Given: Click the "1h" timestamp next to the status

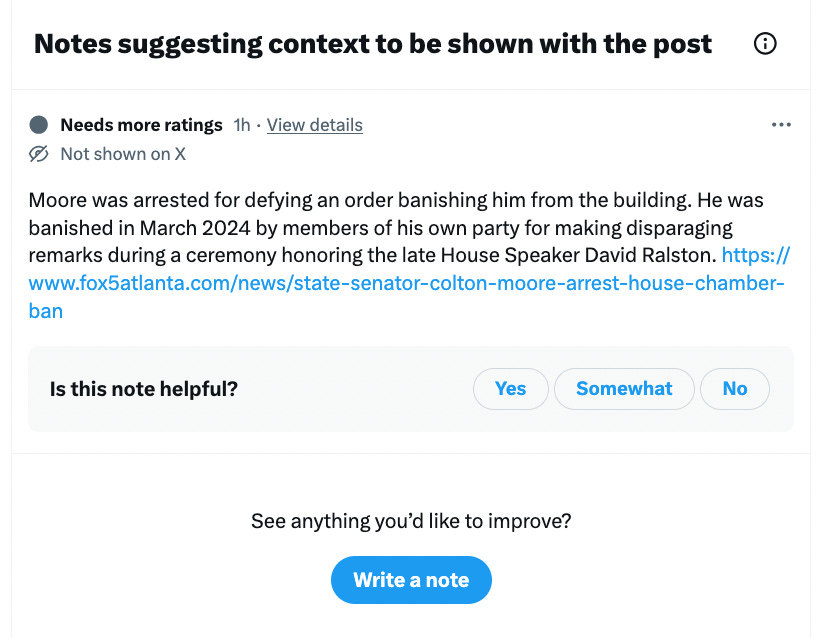Looking at the screenshot, I should [x=241, y=124].
